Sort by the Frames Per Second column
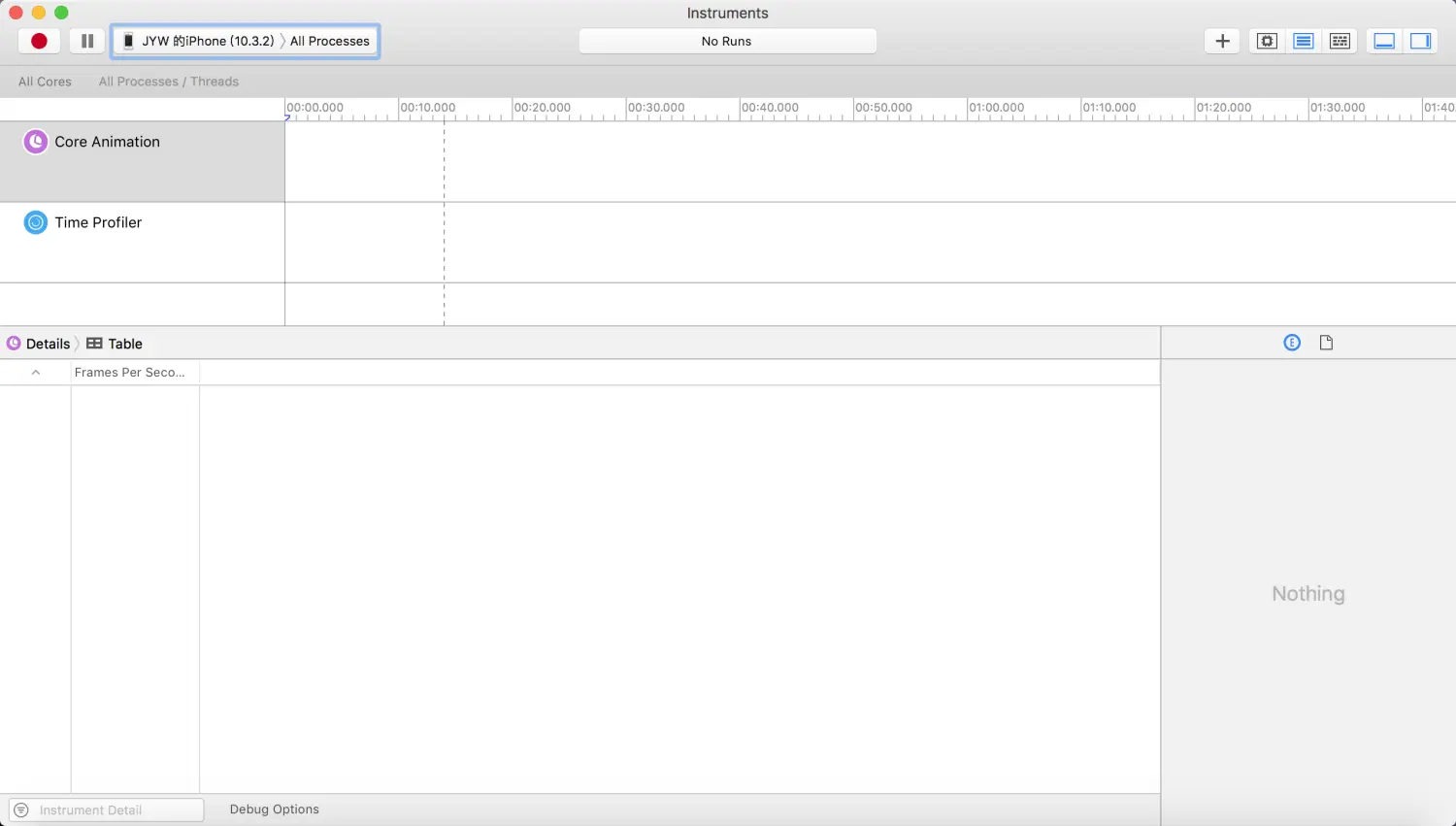Viewport: 1456px width, 826px height. (x=135, y=373)
